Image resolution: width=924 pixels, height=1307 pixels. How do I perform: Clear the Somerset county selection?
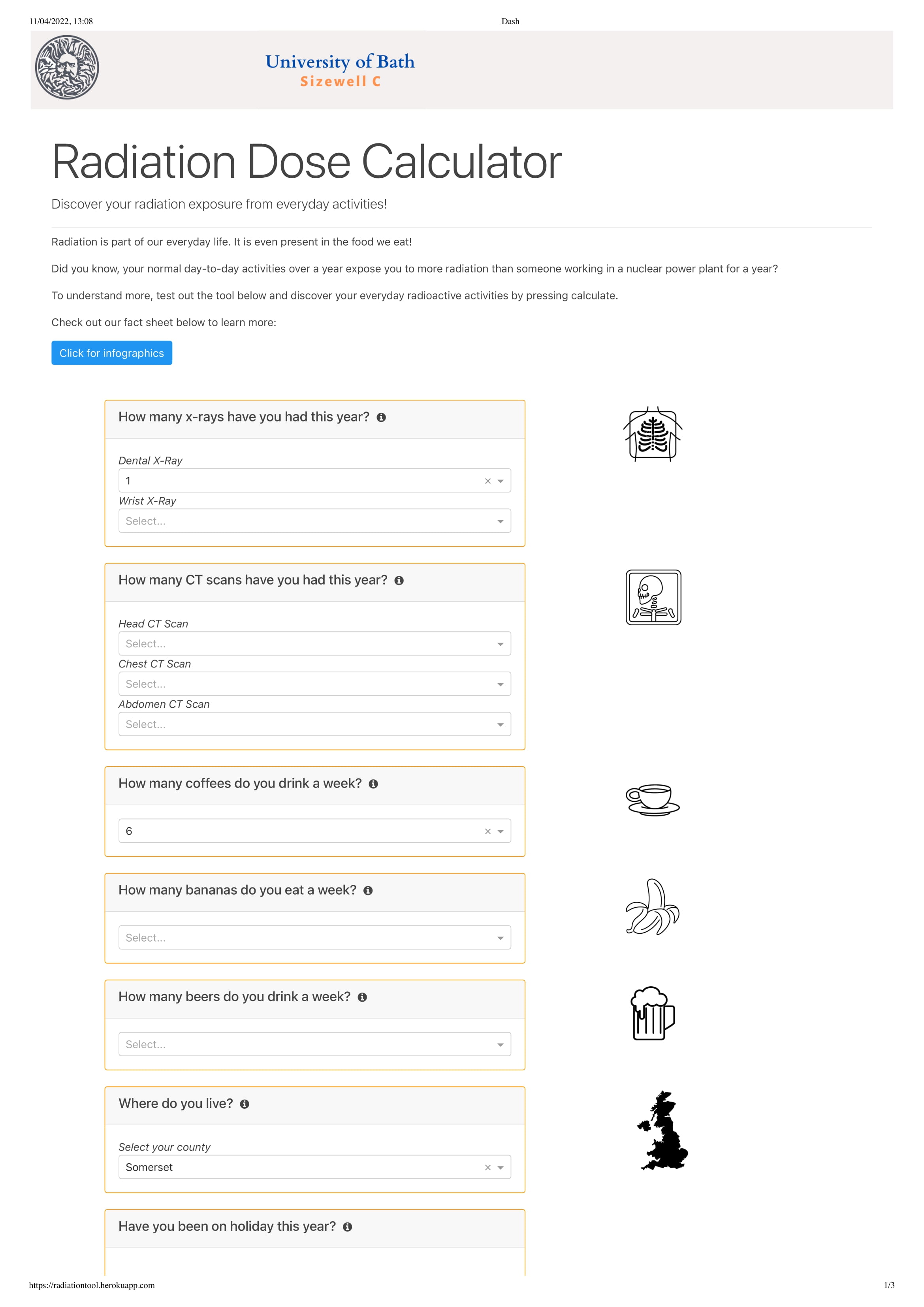[487, 1168]
